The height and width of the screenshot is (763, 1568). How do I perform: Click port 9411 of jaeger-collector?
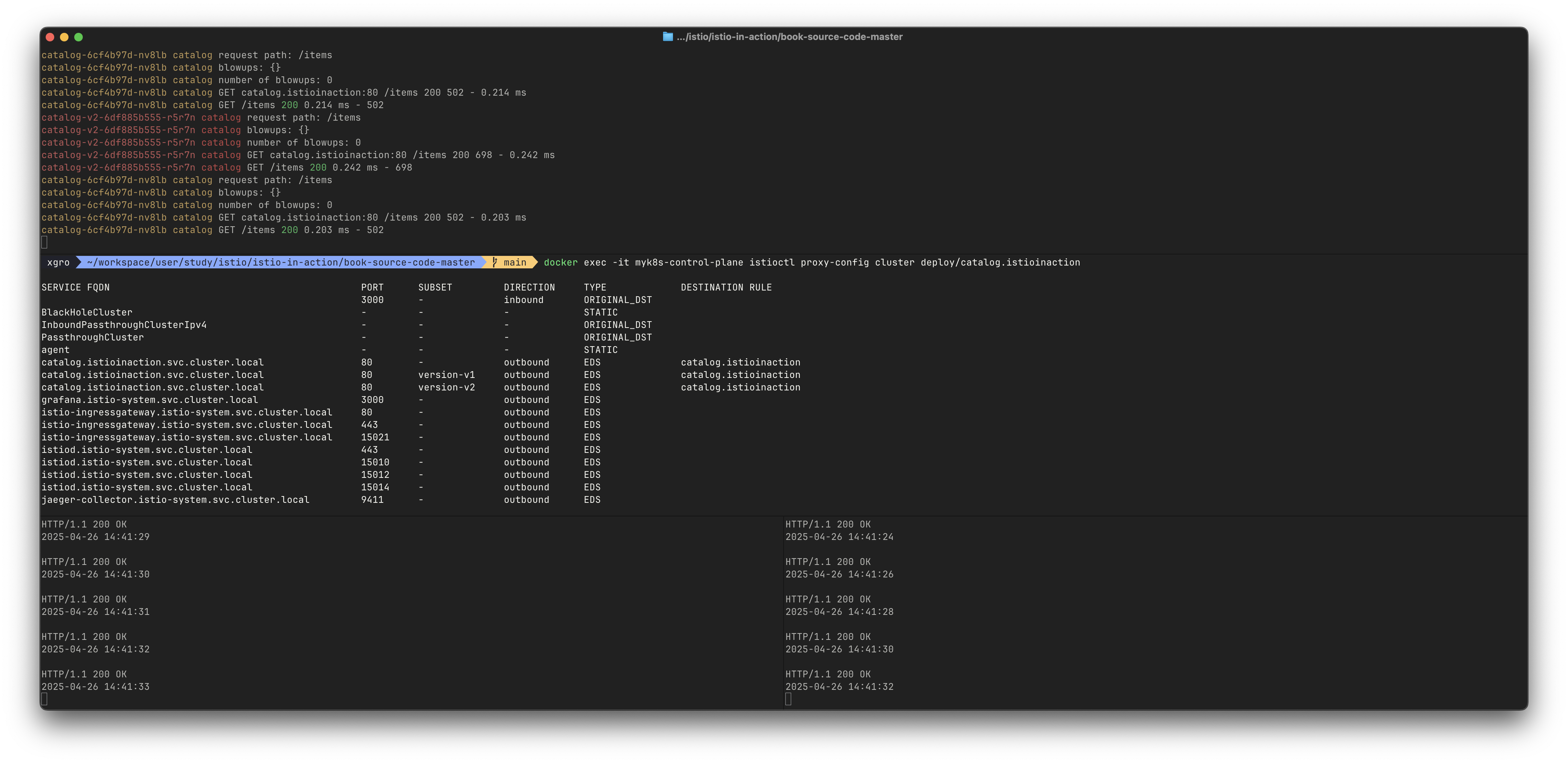tap(373, 499)
